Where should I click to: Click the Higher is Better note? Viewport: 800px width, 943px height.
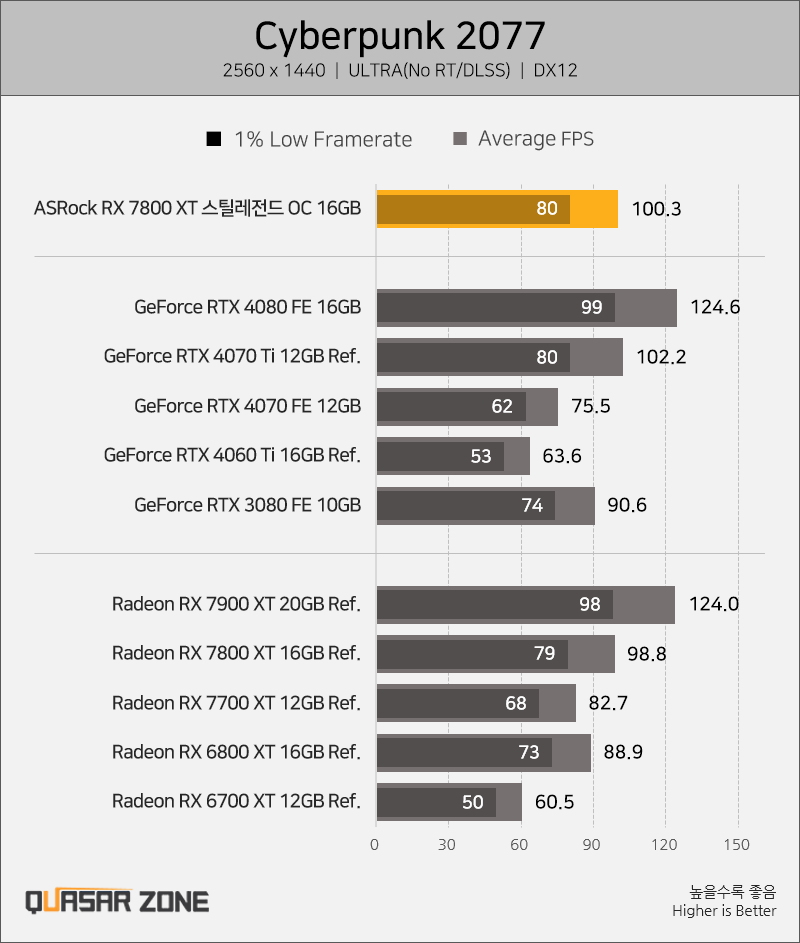724,911
